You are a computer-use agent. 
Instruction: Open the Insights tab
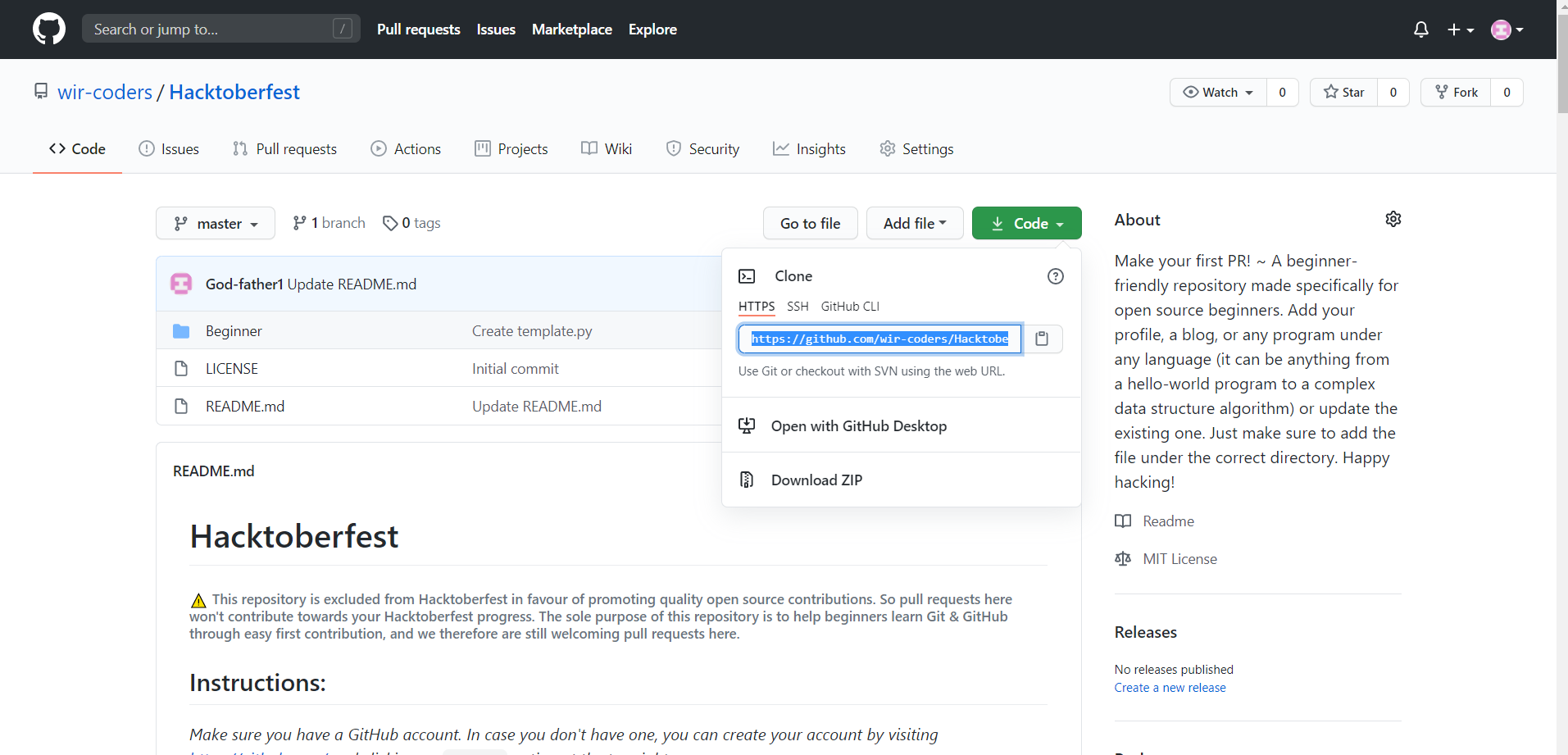(x=809, y=148)
